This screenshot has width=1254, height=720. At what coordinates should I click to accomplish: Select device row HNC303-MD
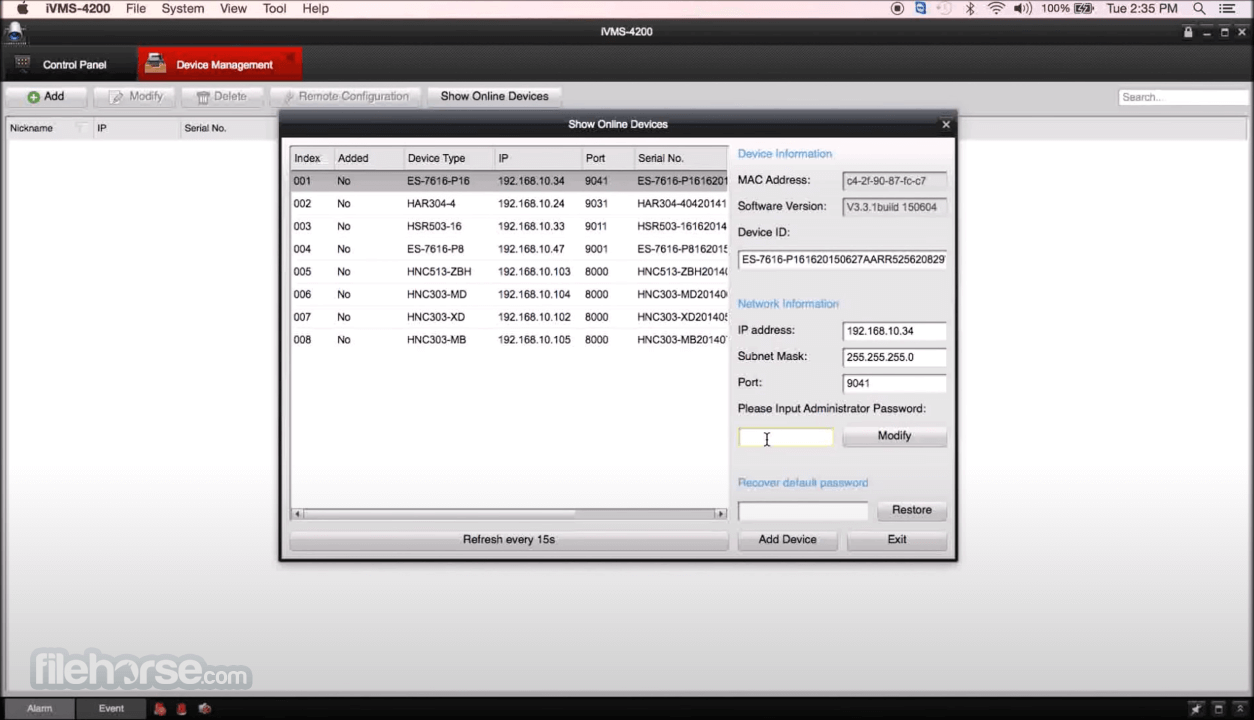coord(509,295)
